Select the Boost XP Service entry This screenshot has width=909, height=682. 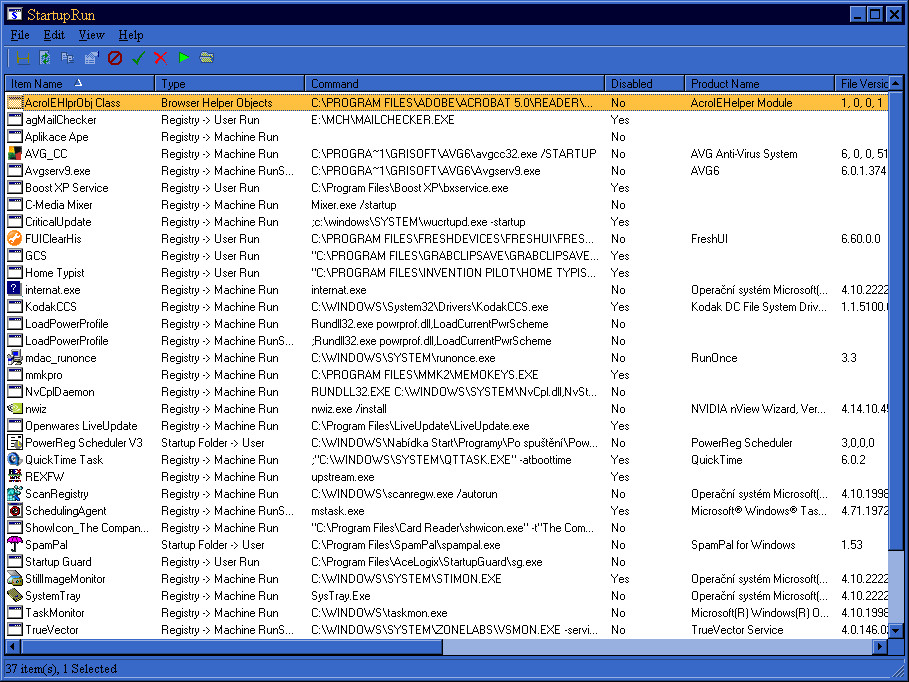click(x=66, y=187)
